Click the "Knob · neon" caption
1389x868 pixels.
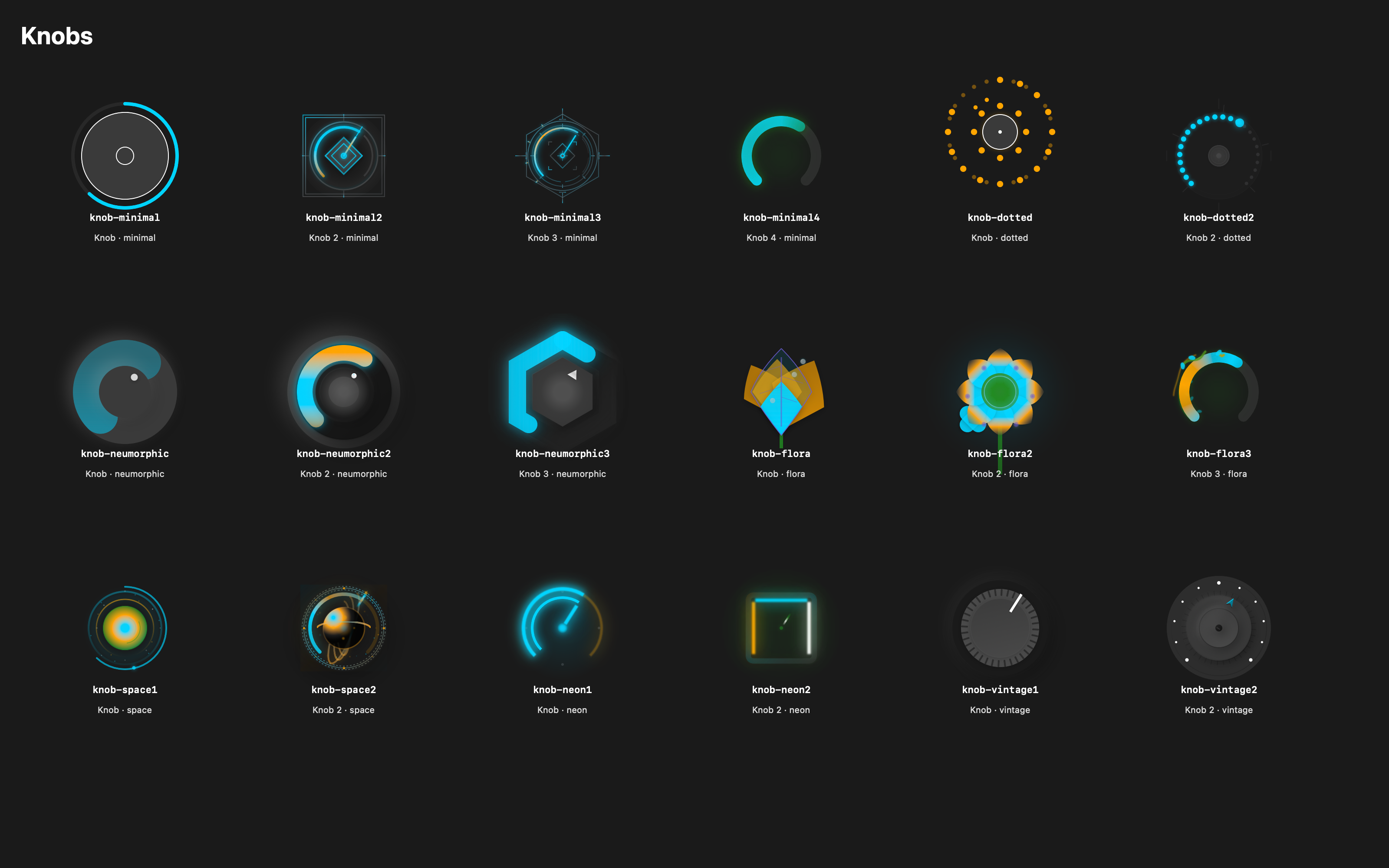click(563, 710)
